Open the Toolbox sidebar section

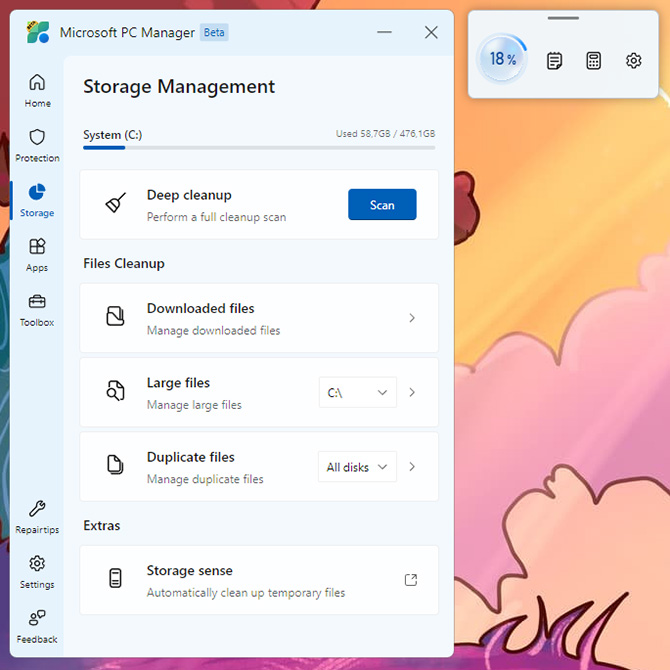pos(37,310)
